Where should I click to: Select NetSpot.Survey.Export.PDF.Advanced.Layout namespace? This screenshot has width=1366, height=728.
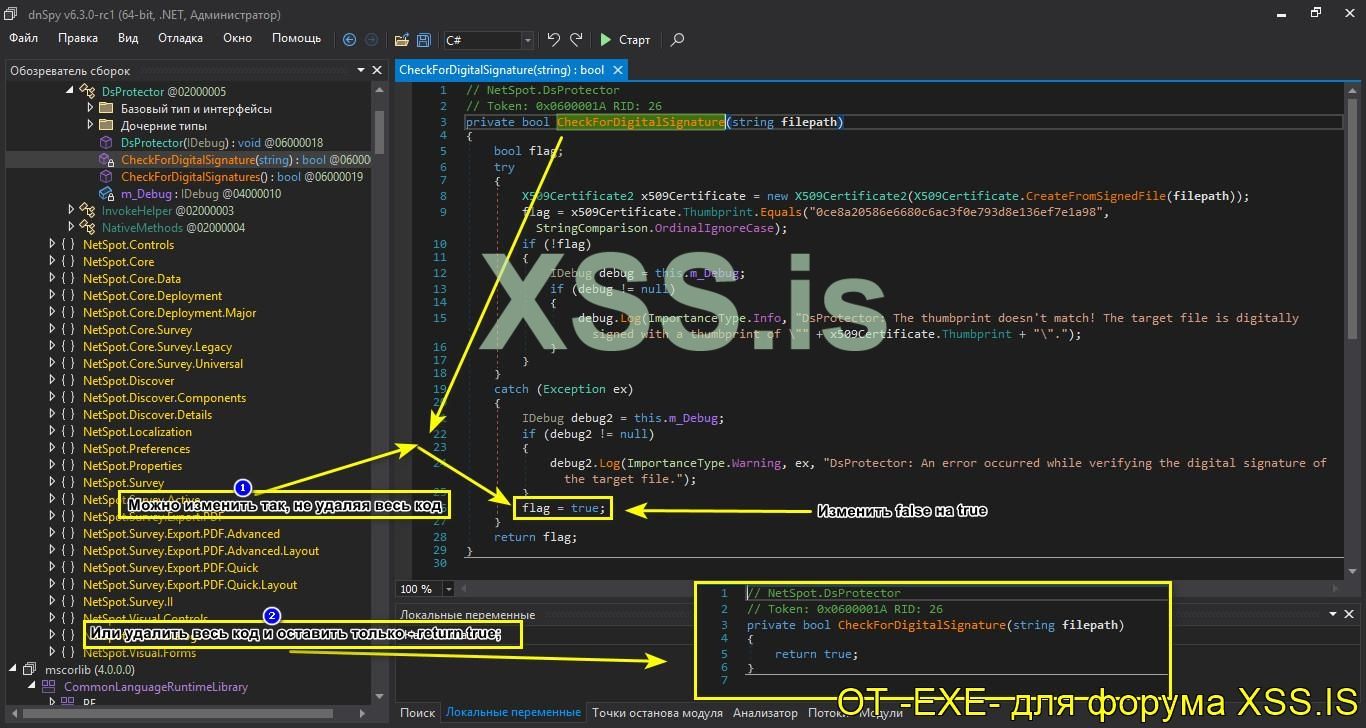tap(201, 551)
